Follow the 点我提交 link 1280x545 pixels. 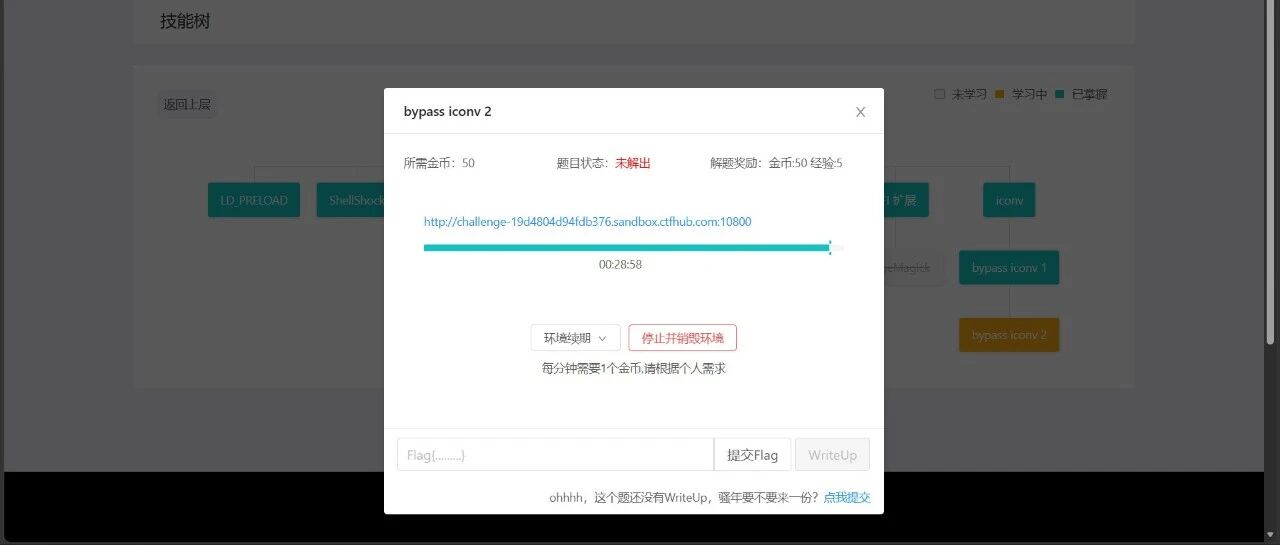pos(846,497)
